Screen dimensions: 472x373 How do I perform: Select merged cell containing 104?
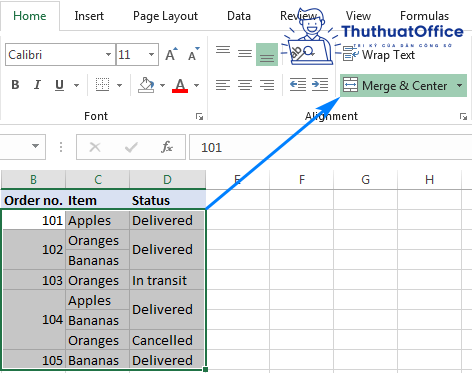(33, 320)
